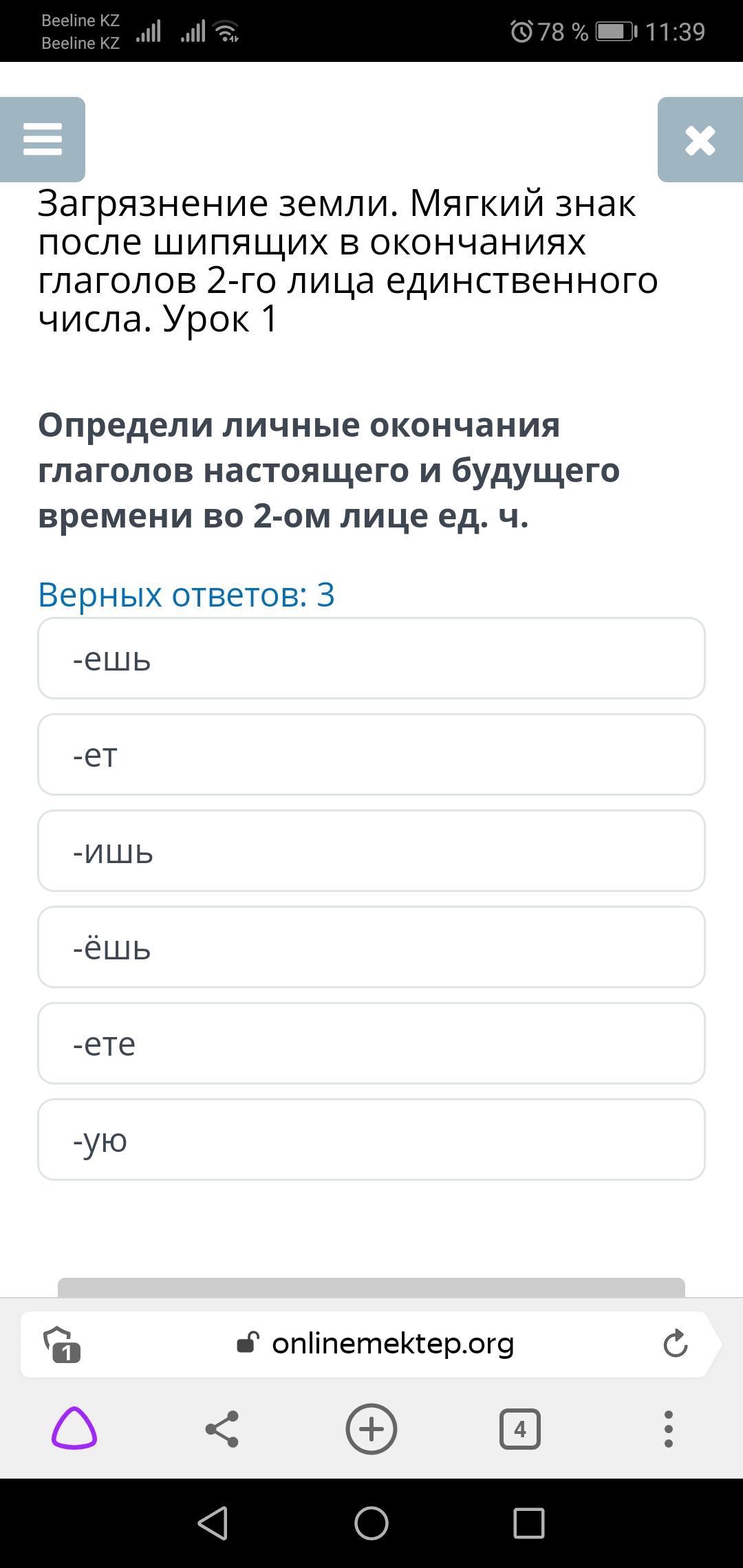This screenshot has height=1568, width=743.
Task: Open the hamburger menu
Action: pos(43,140)
